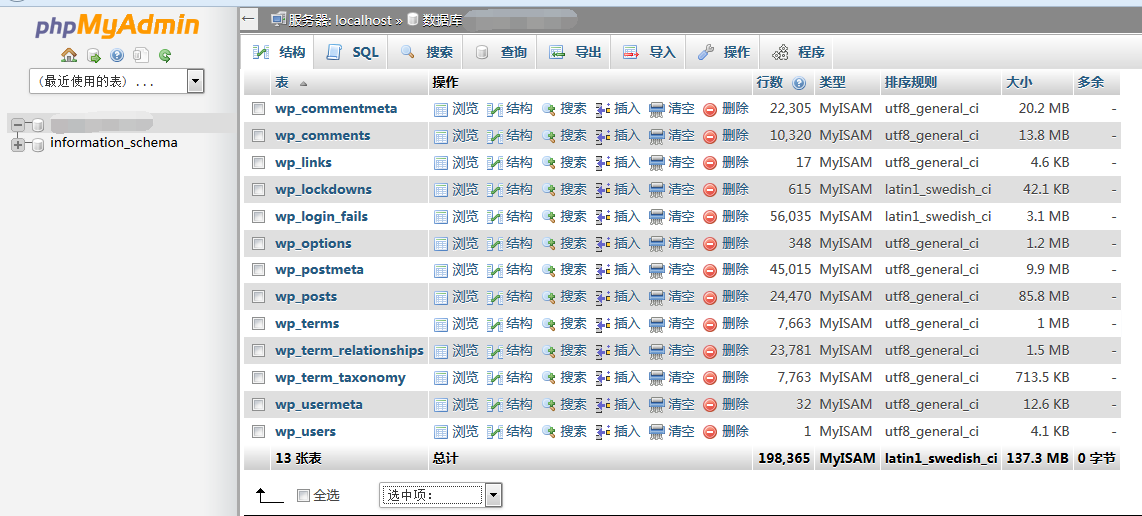Click 浏览 link for wp_links

click(465, 163)
